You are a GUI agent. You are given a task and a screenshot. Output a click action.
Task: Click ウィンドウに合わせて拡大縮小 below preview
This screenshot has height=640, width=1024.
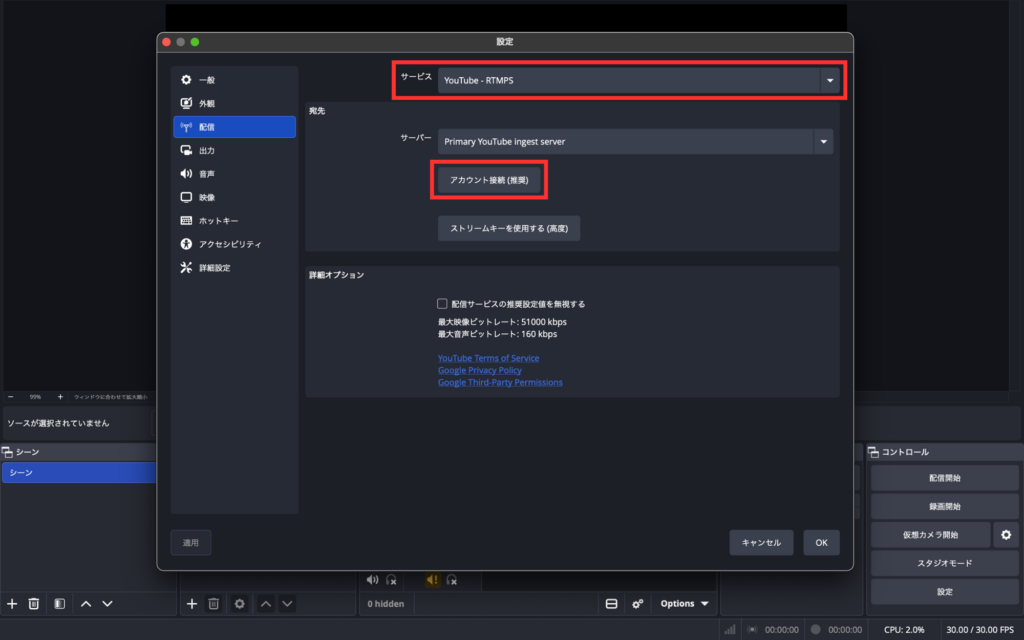click(x=110, y=397)
